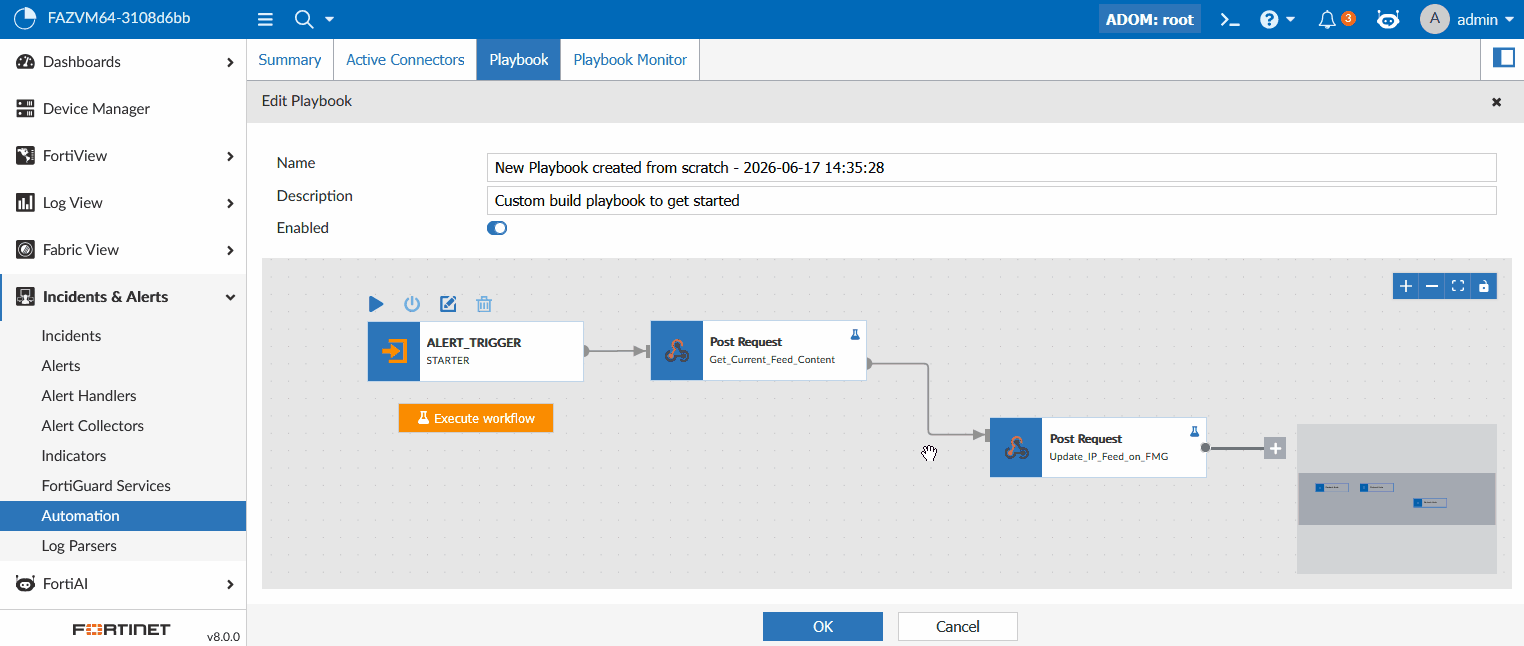Select Alert Handlers in sidebar
Viewport: 1524px width, 646px height.
[89, 396]
